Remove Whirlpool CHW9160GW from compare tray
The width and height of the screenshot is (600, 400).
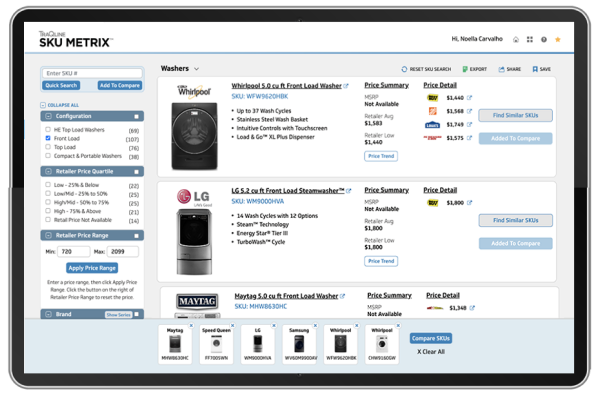coord(398,325)
